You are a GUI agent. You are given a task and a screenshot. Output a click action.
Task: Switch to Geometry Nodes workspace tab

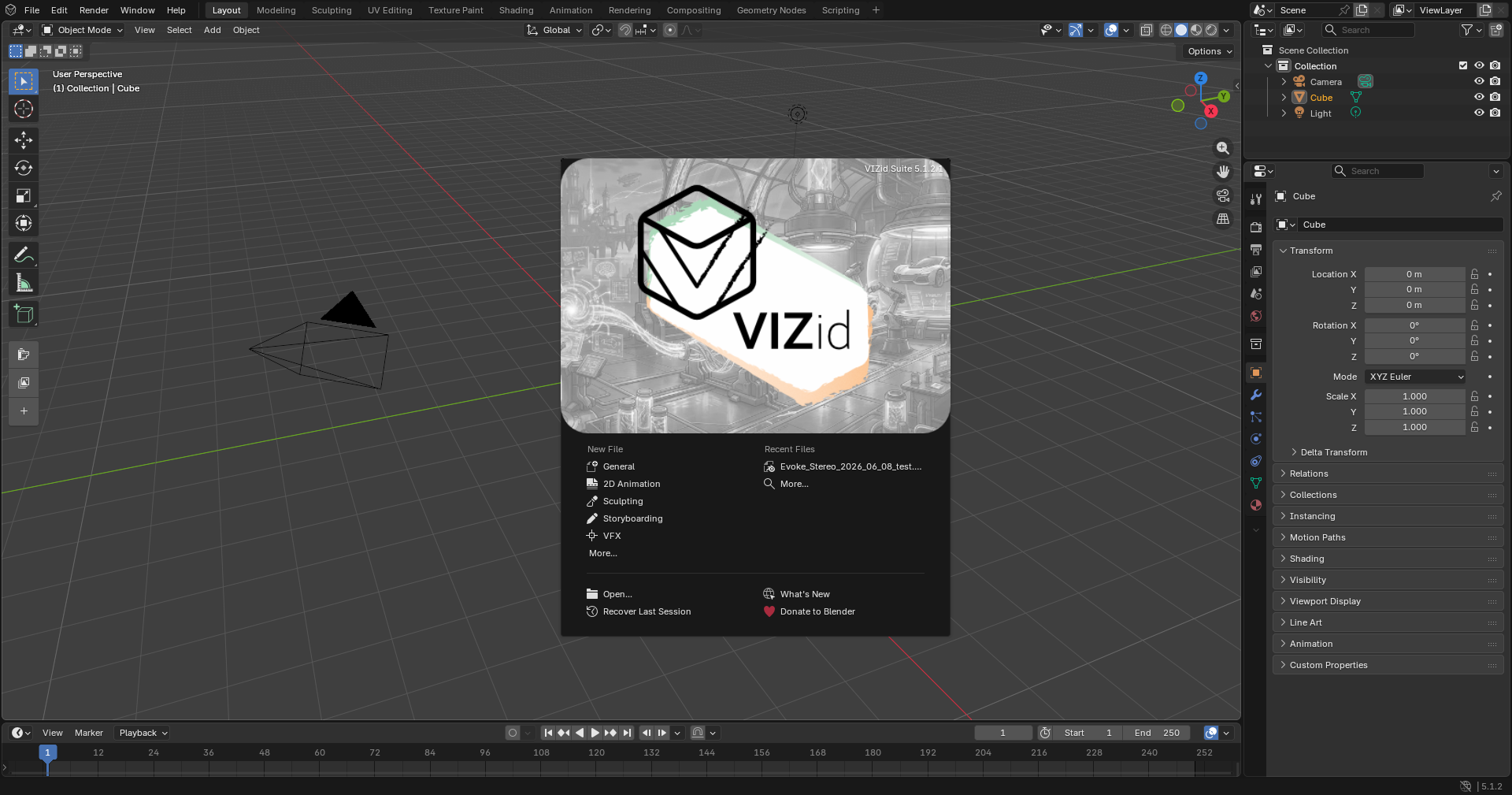click(x=771, y=10)
